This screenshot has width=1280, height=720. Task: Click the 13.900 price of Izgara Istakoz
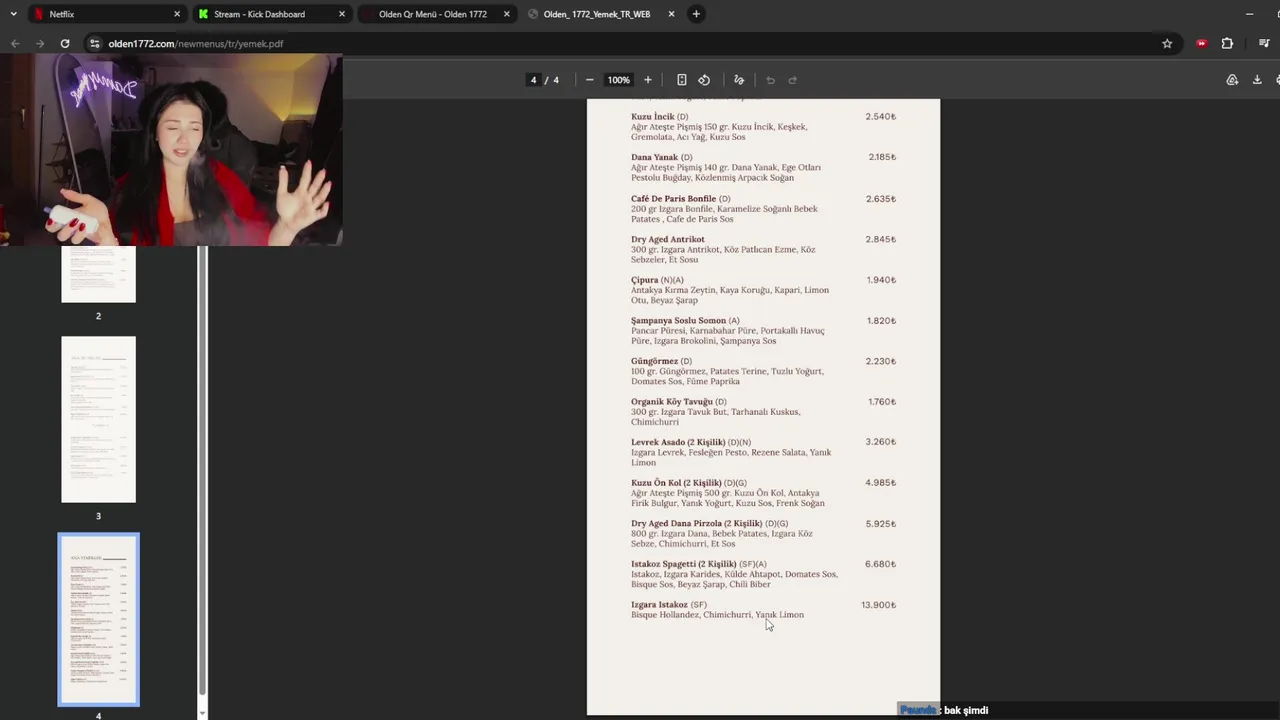point(878,605)
